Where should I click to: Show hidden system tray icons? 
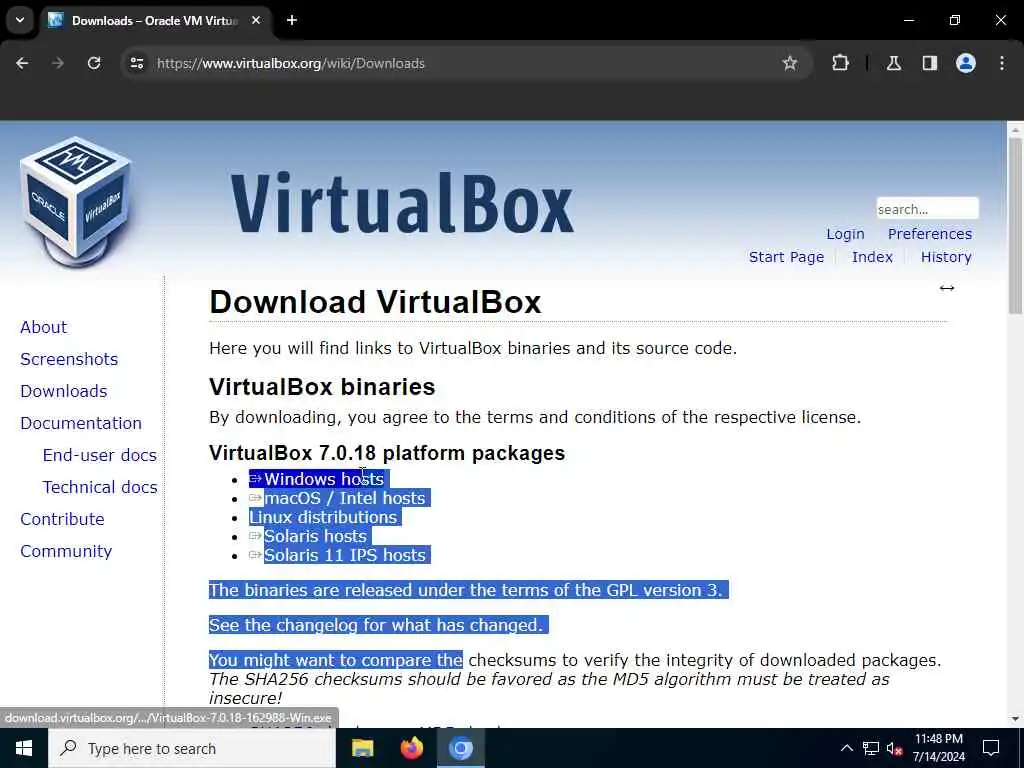pyautogui.click(x=846, y=748)
